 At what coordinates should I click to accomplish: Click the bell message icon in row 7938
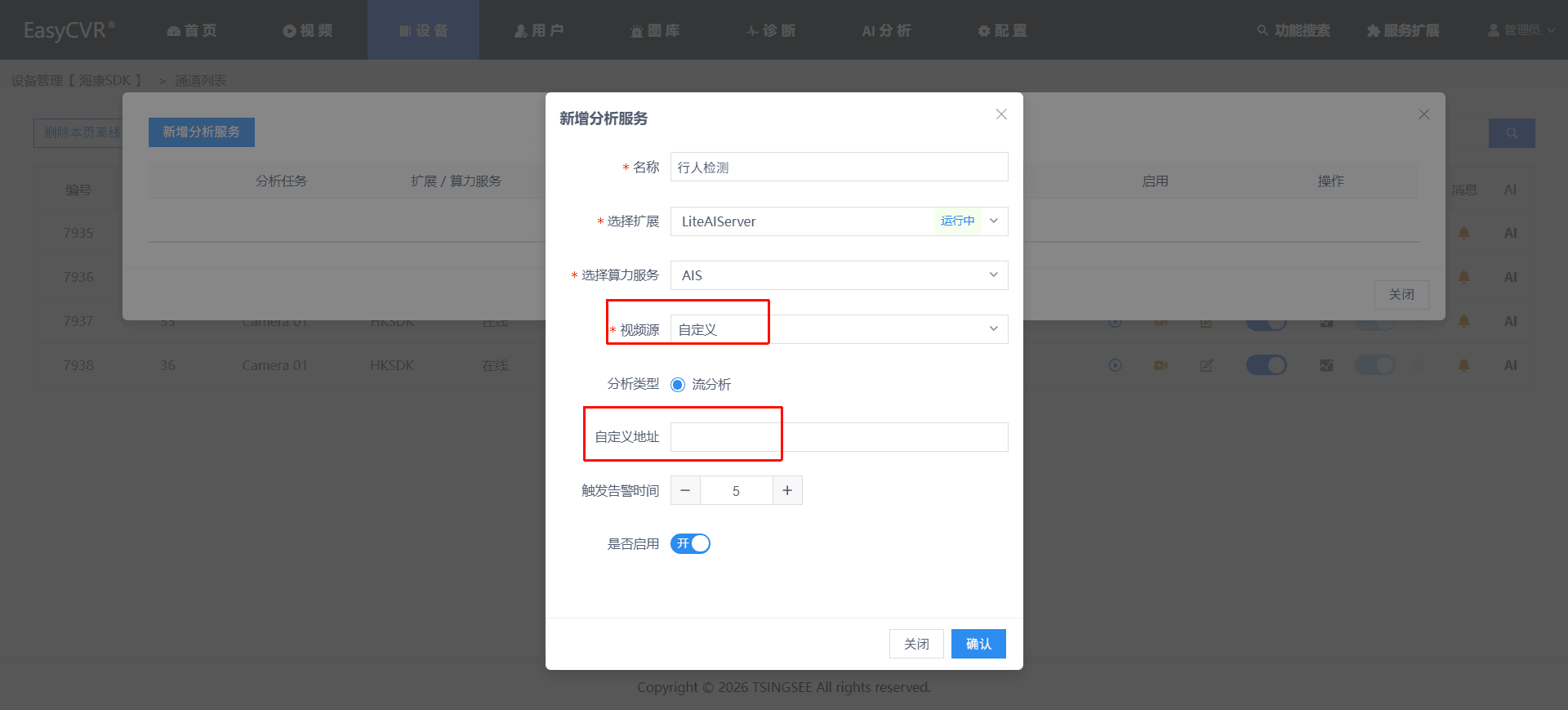point(1463,365)
